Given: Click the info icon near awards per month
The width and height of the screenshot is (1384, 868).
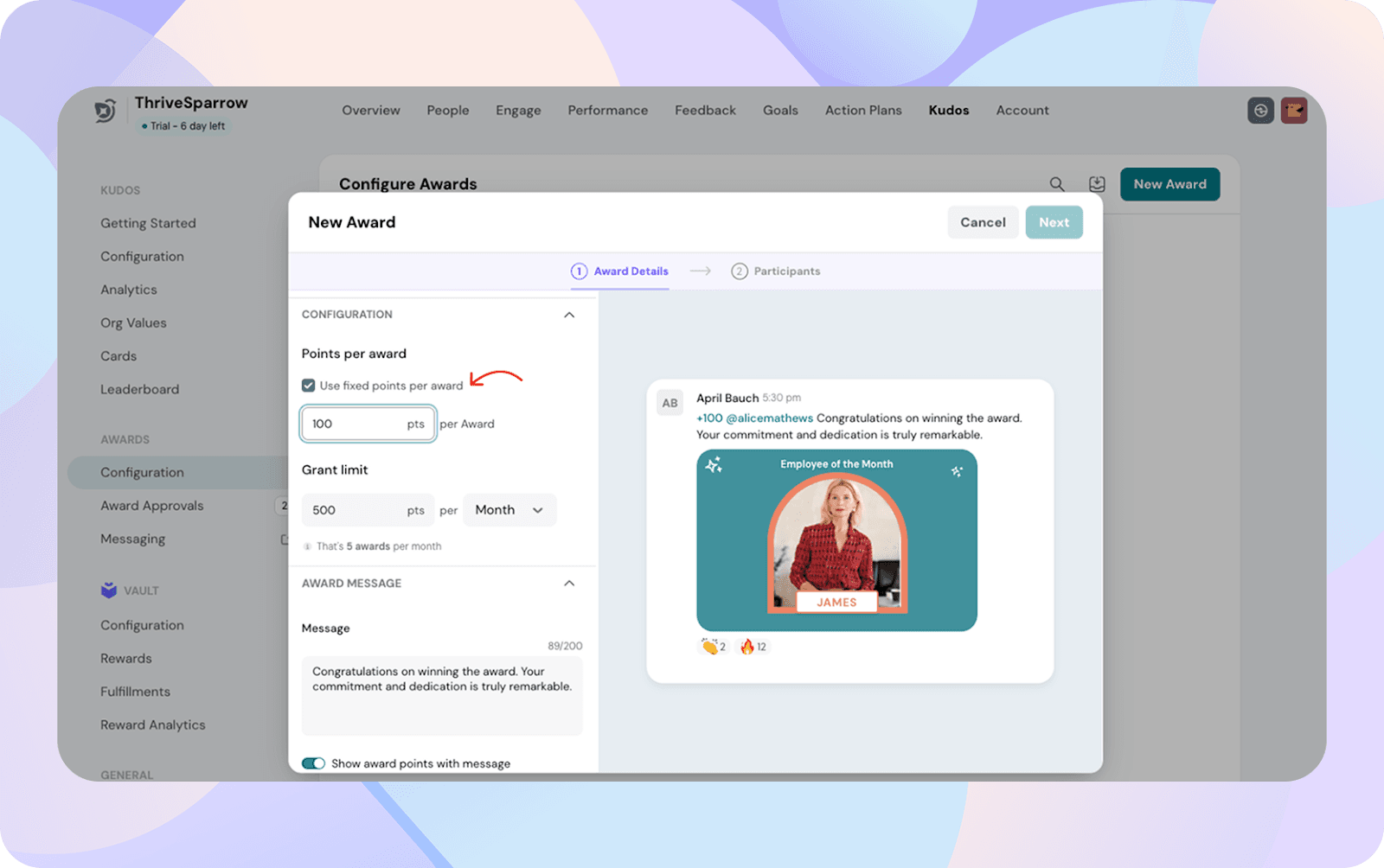Looking at the screenshot, I should pos(307,546).
